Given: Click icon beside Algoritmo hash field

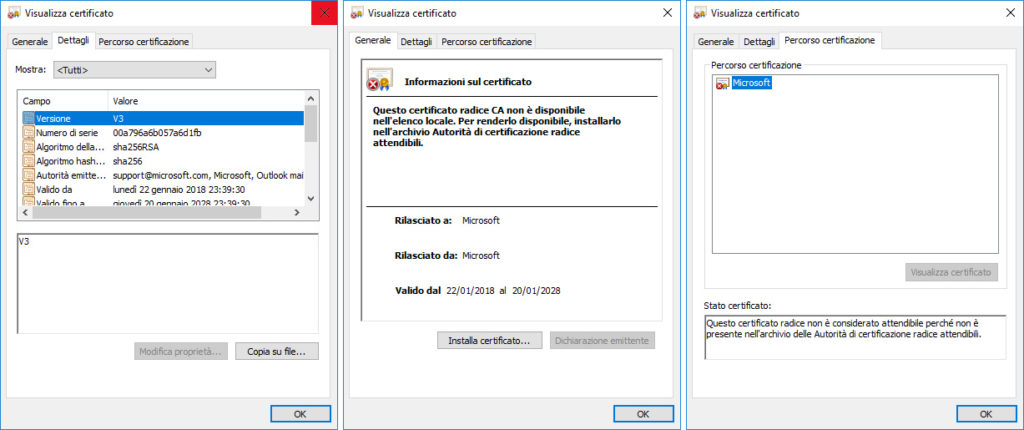Looking at the screenshot, I should (28, 161).
